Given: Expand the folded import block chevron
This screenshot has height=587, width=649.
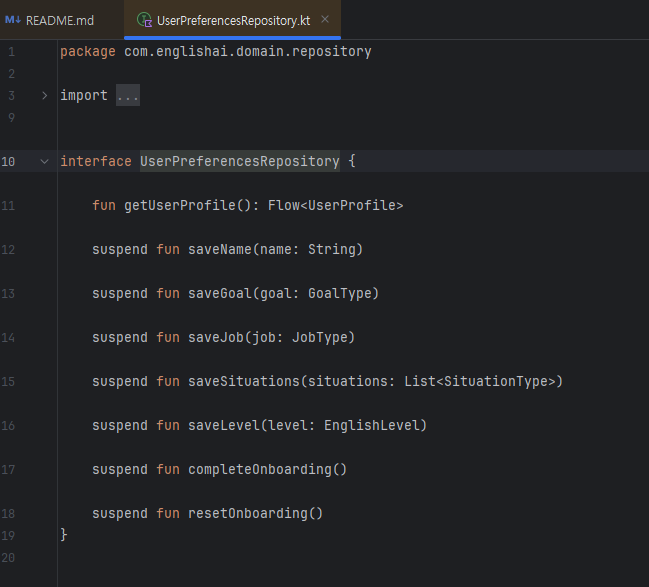Looking at the screenshot, I should pos(45,96).
